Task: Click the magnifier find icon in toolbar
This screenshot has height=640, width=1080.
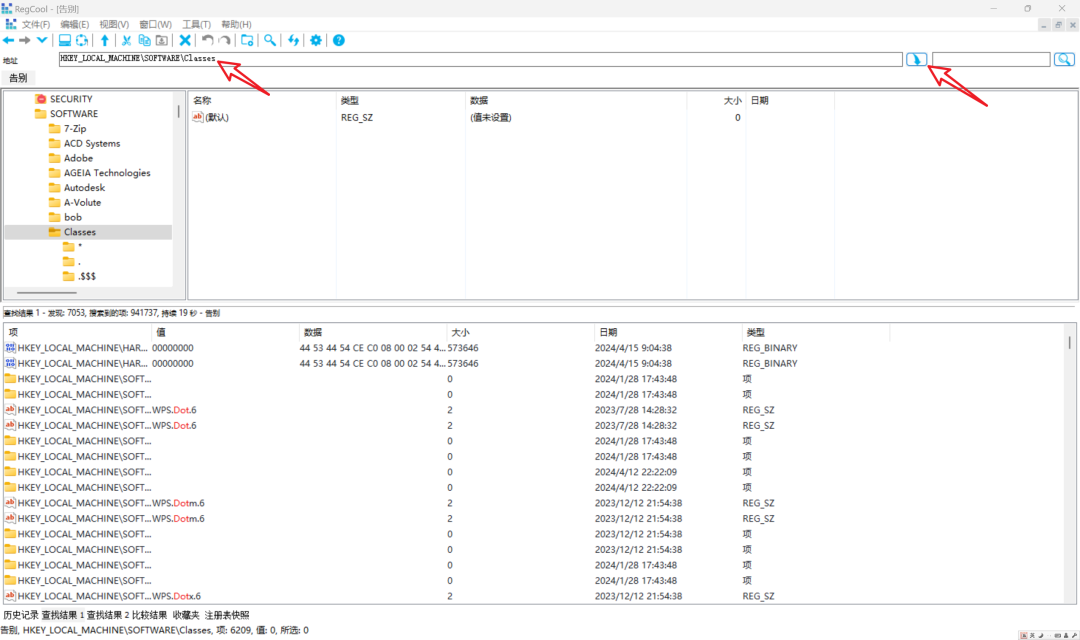Action: tap(270, 41)
